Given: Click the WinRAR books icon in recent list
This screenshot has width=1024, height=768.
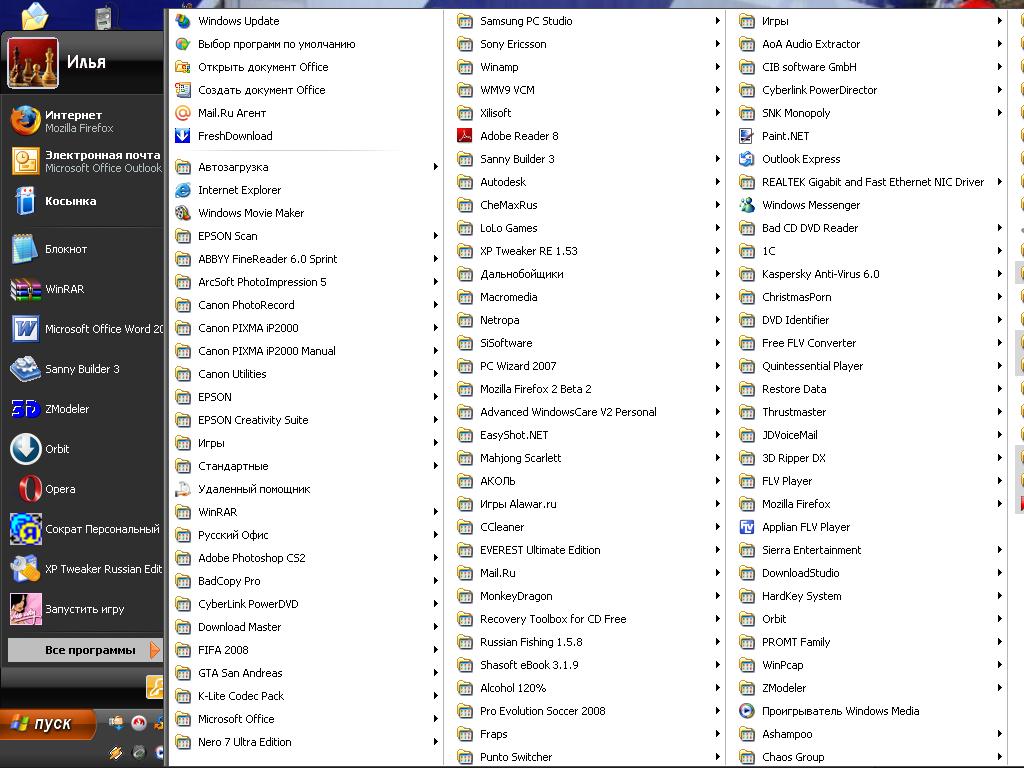Looking at the screenshot, I should pos(25,289).
